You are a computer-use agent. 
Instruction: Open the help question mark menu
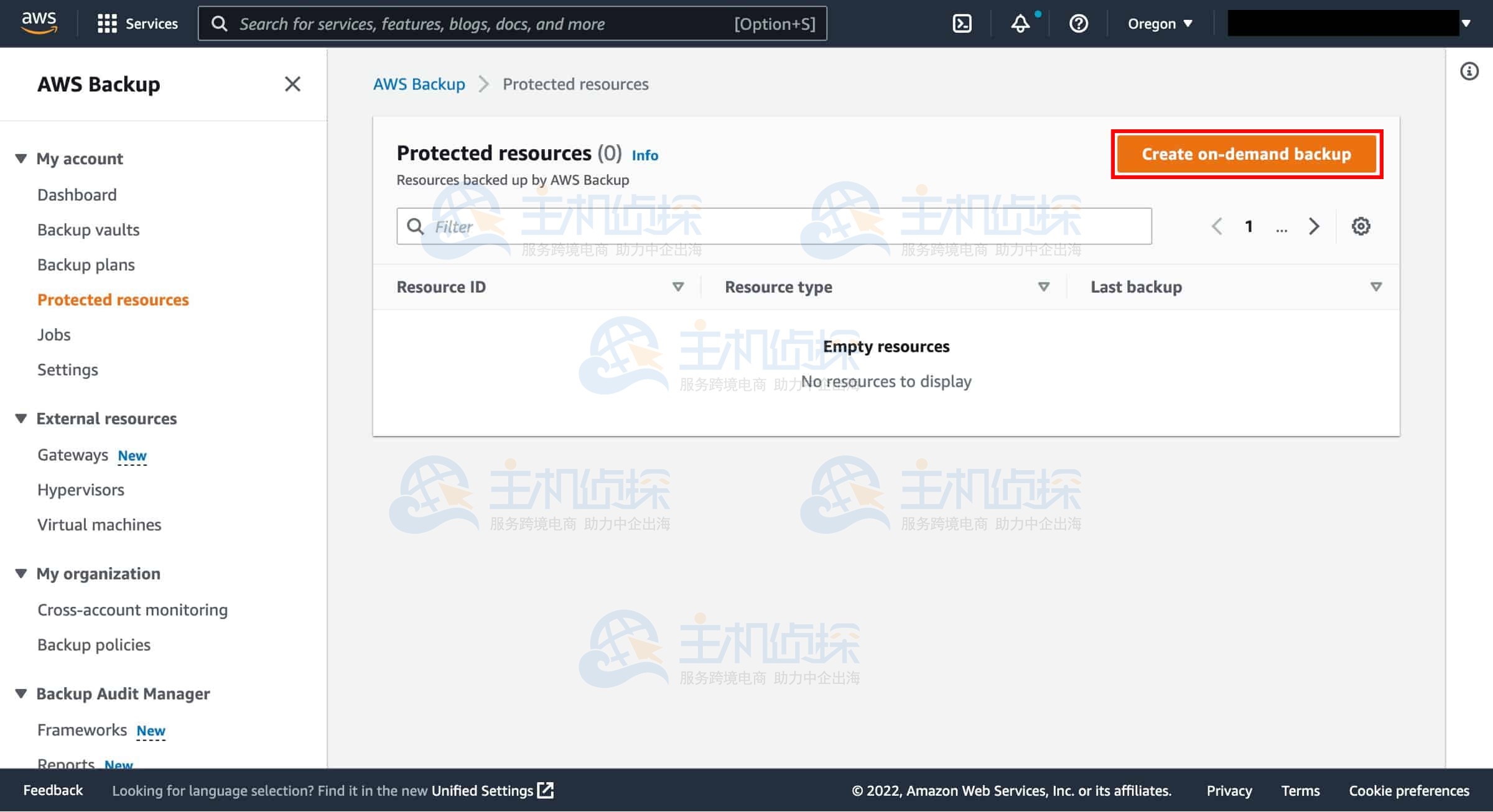point(1078,24)
